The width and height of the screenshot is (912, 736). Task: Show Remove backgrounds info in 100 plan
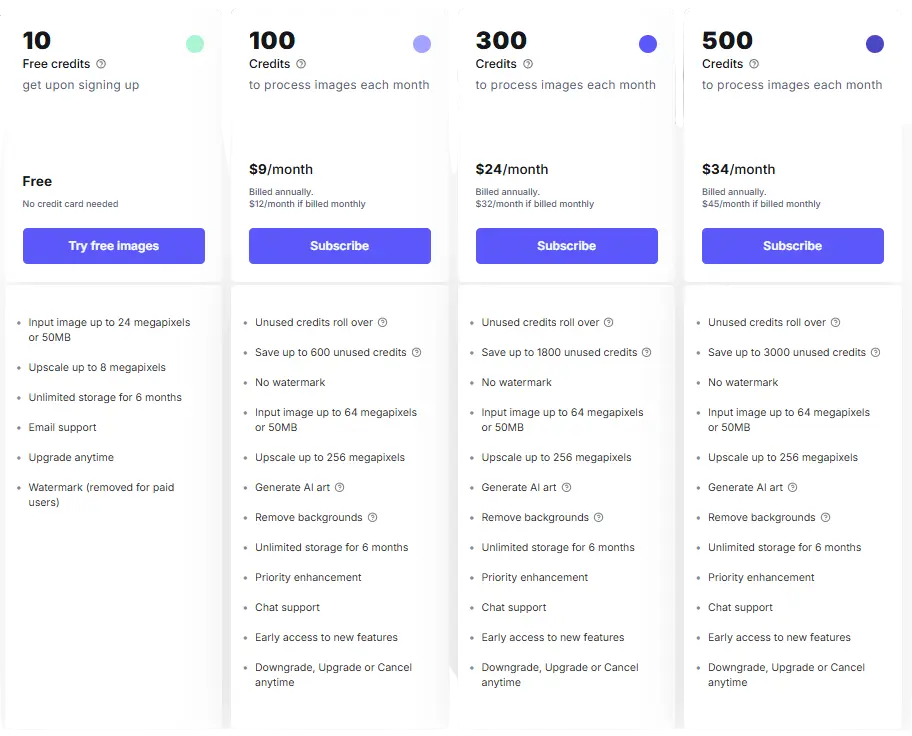373,517
